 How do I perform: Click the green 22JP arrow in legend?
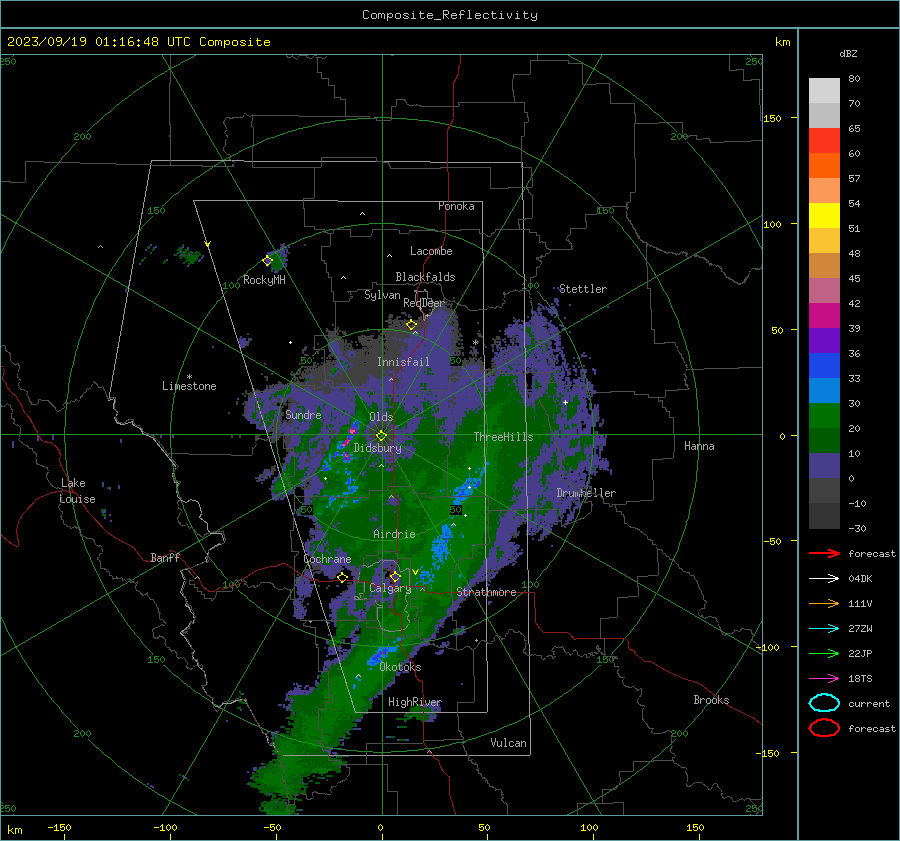point(824,653)
